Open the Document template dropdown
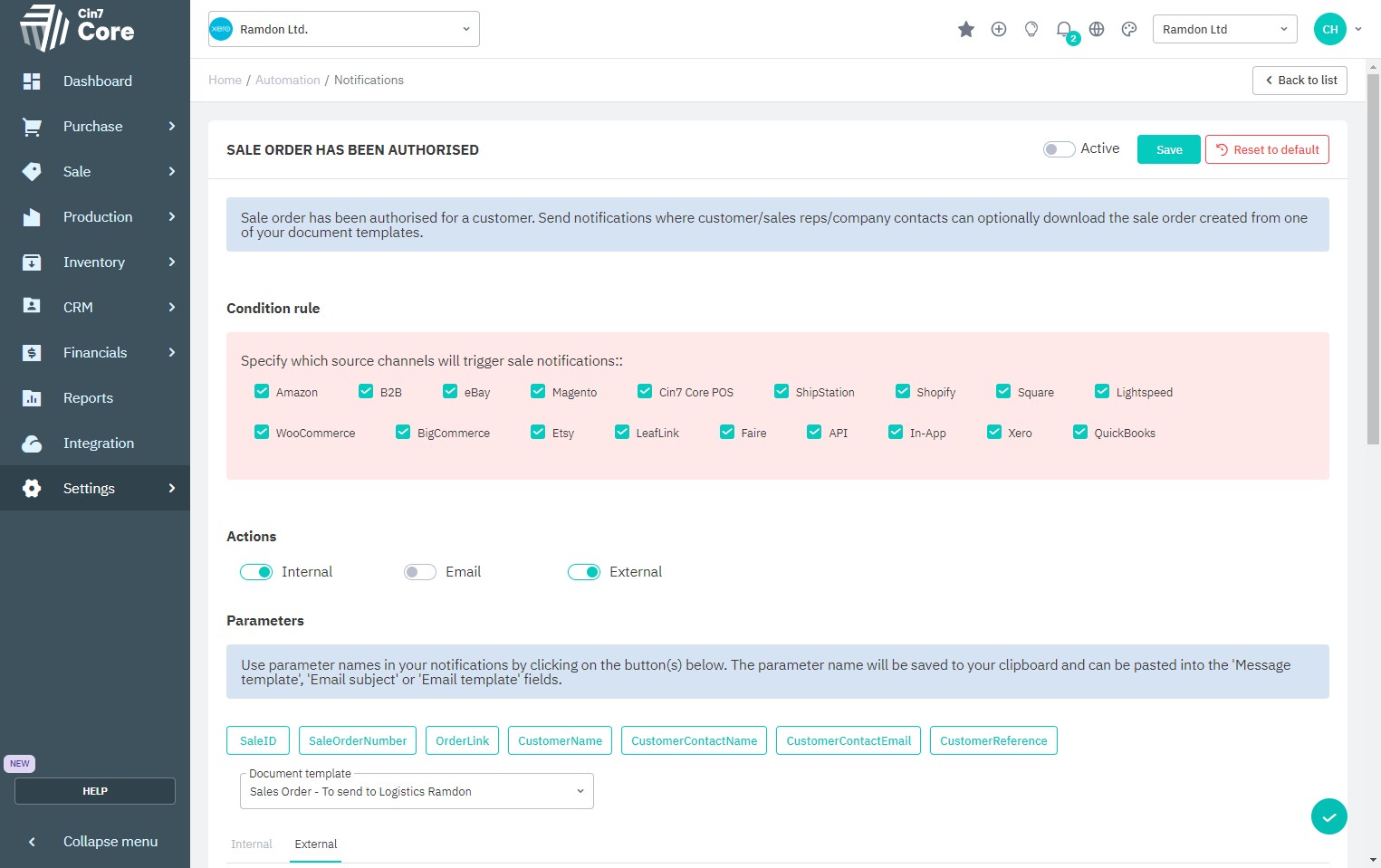This screenshot has width=1381, height=868. pos(417,791)
